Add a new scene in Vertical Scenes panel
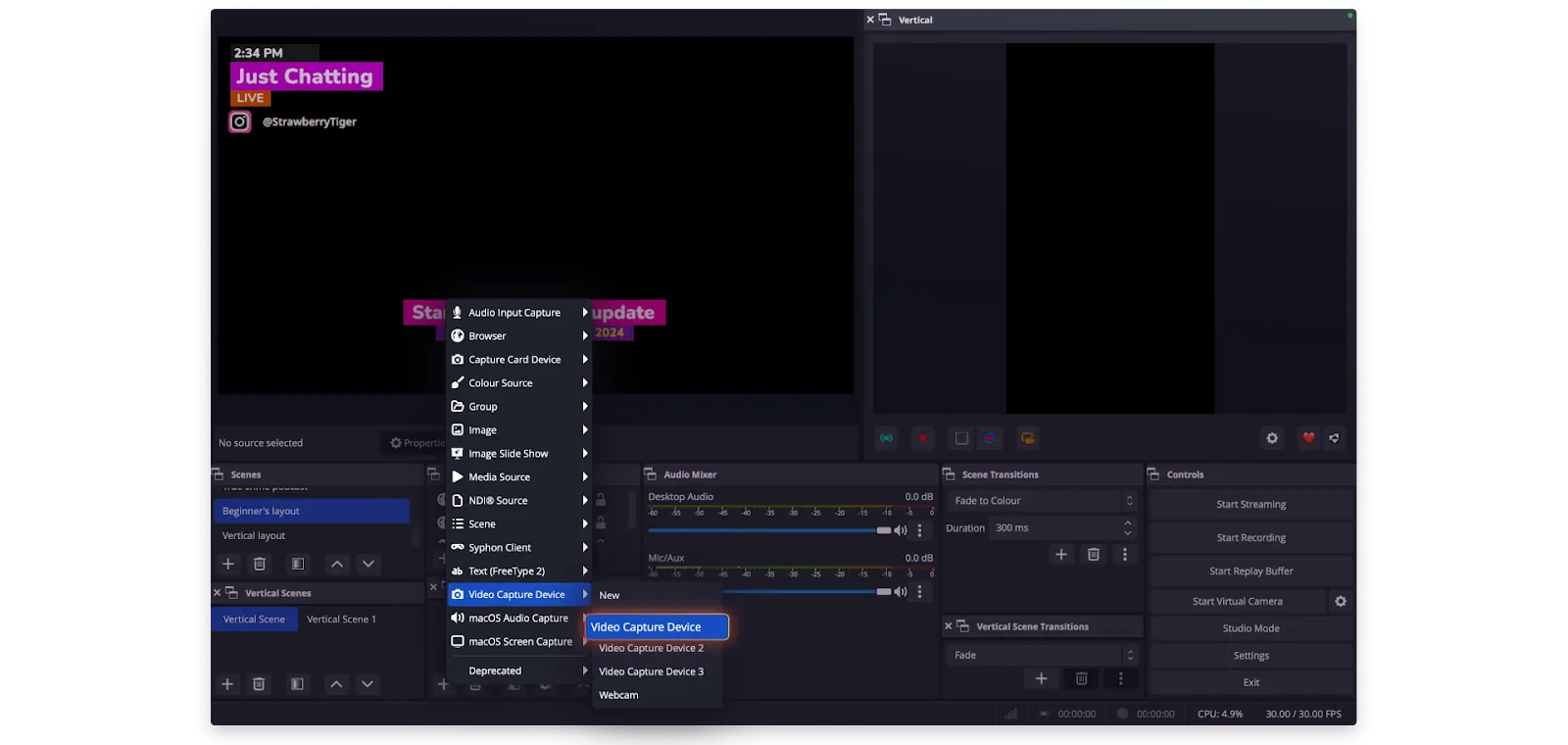This screenshot has height=745, width=1568. pos(227,684)
